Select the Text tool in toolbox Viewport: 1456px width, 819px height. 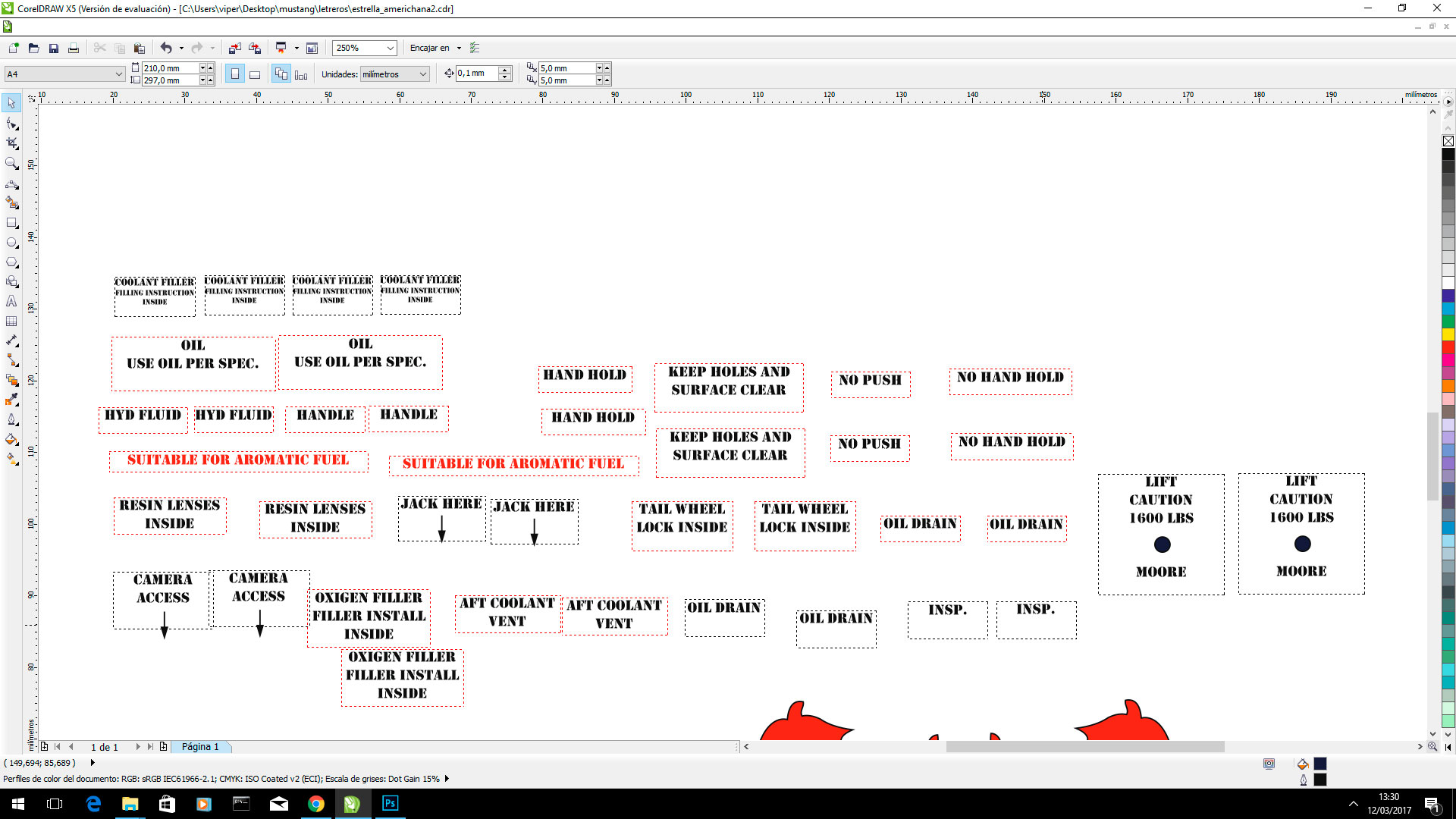pyautogui.click(x=11, y=301)
